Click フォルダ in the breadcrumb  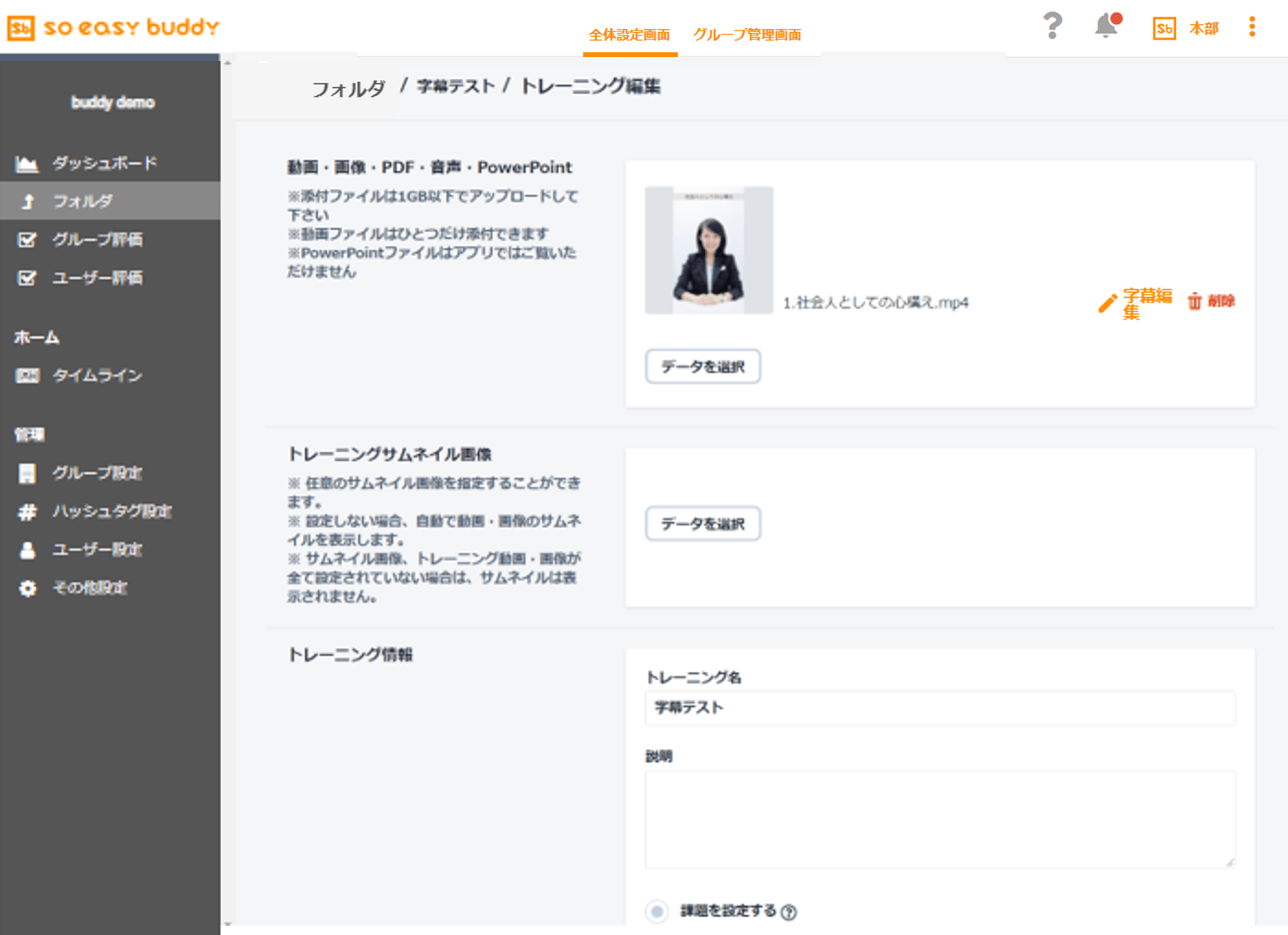[349, 89]
